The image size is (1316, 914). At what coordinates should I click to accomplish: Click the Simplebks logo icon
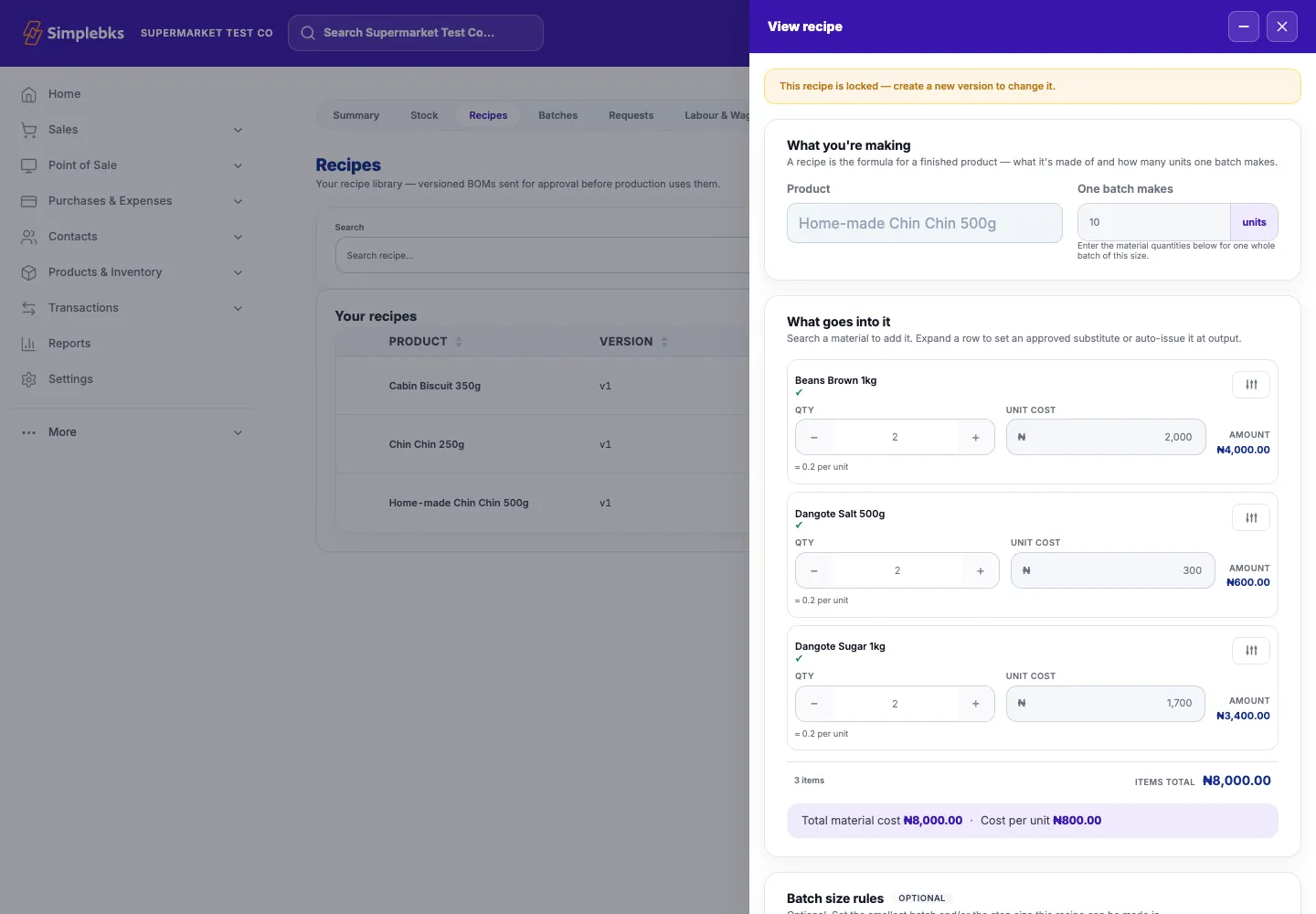(33, 33)
